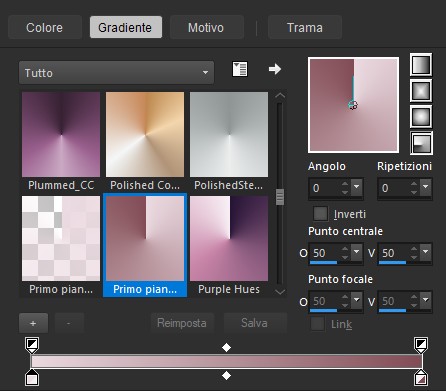Click the gradient center handle in the preview
Viewport: 446px width, 391px height.
pos(353,105)
